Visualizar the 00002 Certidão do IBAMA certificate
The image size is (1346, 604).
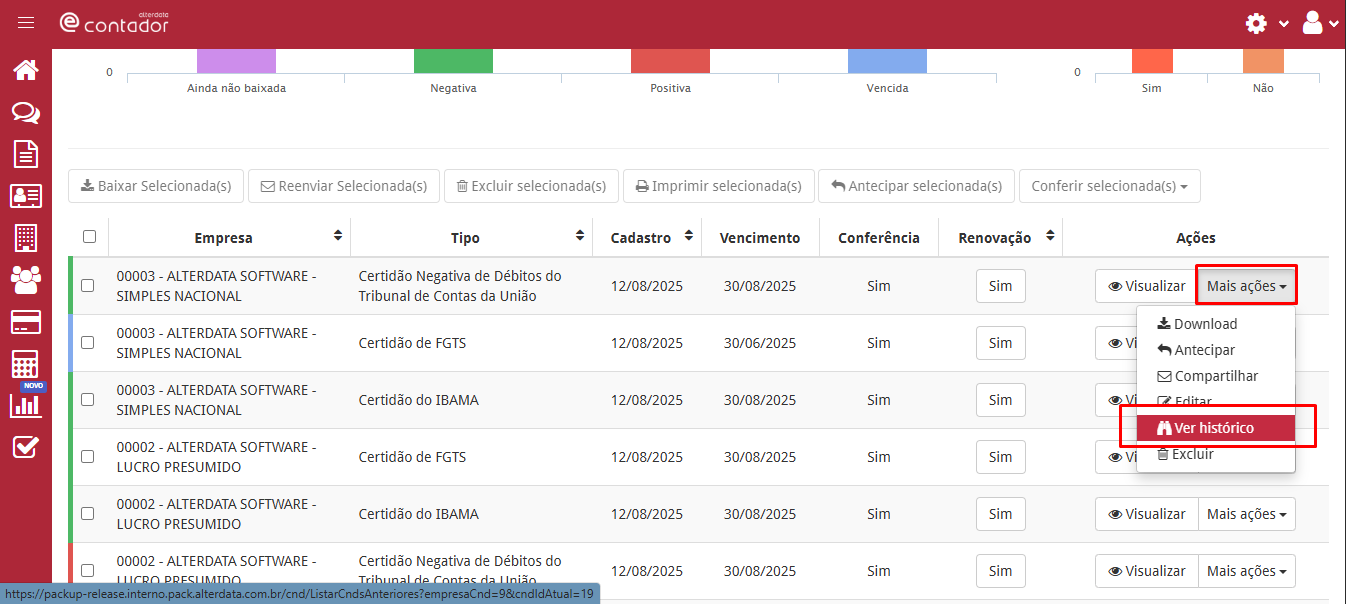1147,514
